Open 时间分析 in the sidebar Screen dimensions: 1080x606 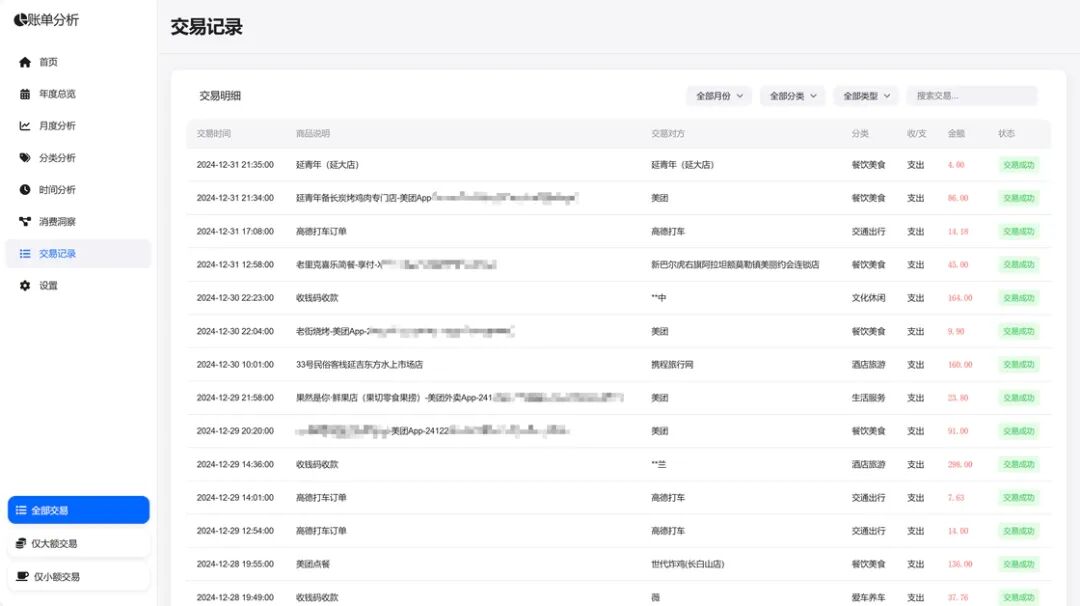pos(78,189)
